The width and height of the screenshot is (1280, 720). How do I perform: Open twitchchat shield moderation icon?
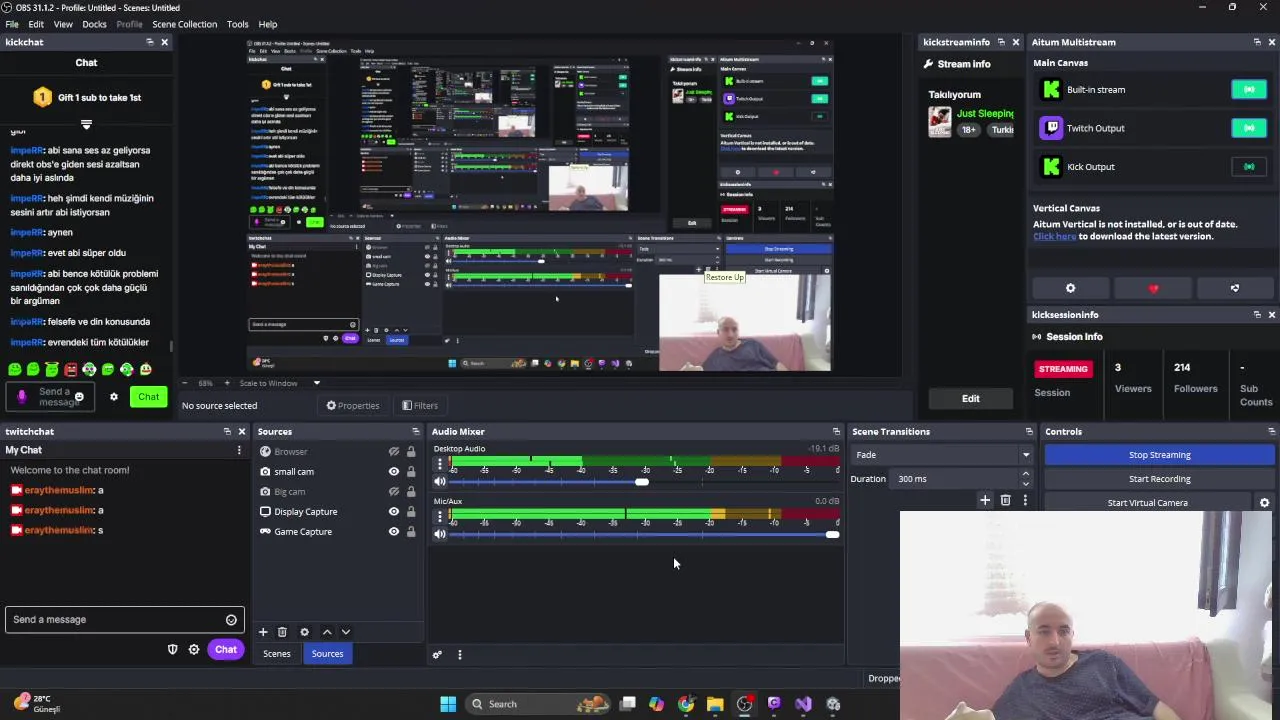click(x=172, y=650)
